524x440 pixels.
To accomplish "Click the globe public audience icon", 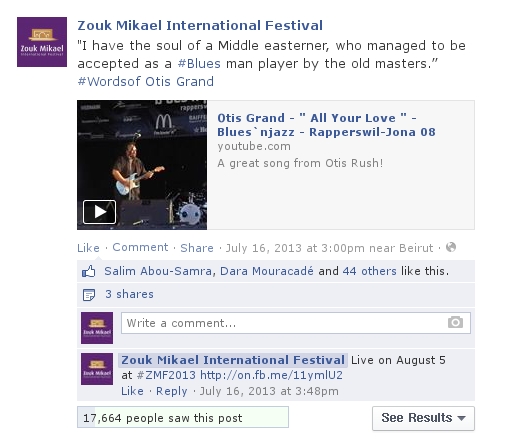I will point(451,247).
